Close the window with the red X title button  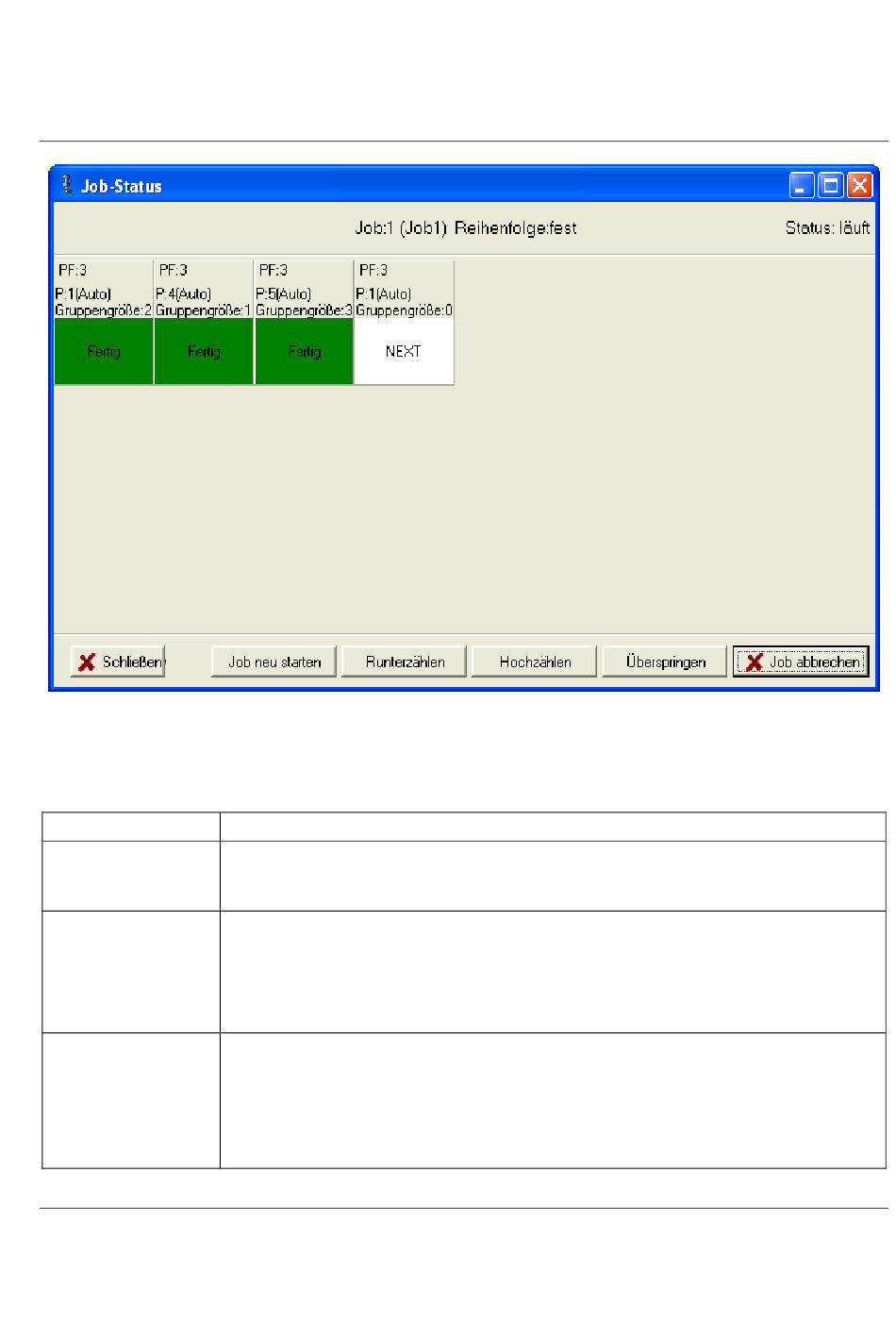click(x=859, y=185)
